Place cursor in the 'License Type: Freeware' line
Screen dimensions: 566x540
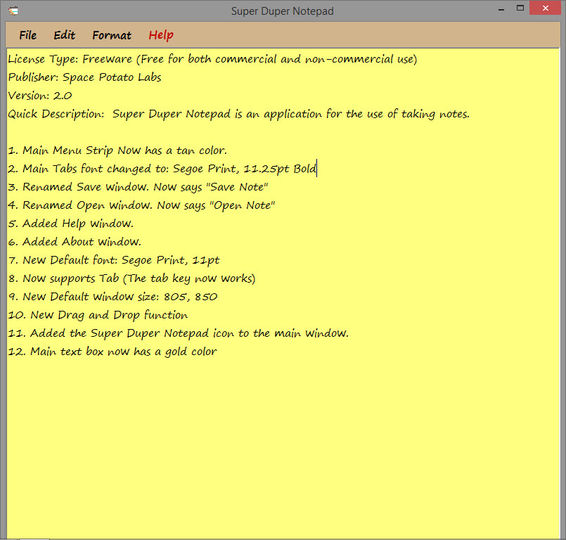[212, 59]
